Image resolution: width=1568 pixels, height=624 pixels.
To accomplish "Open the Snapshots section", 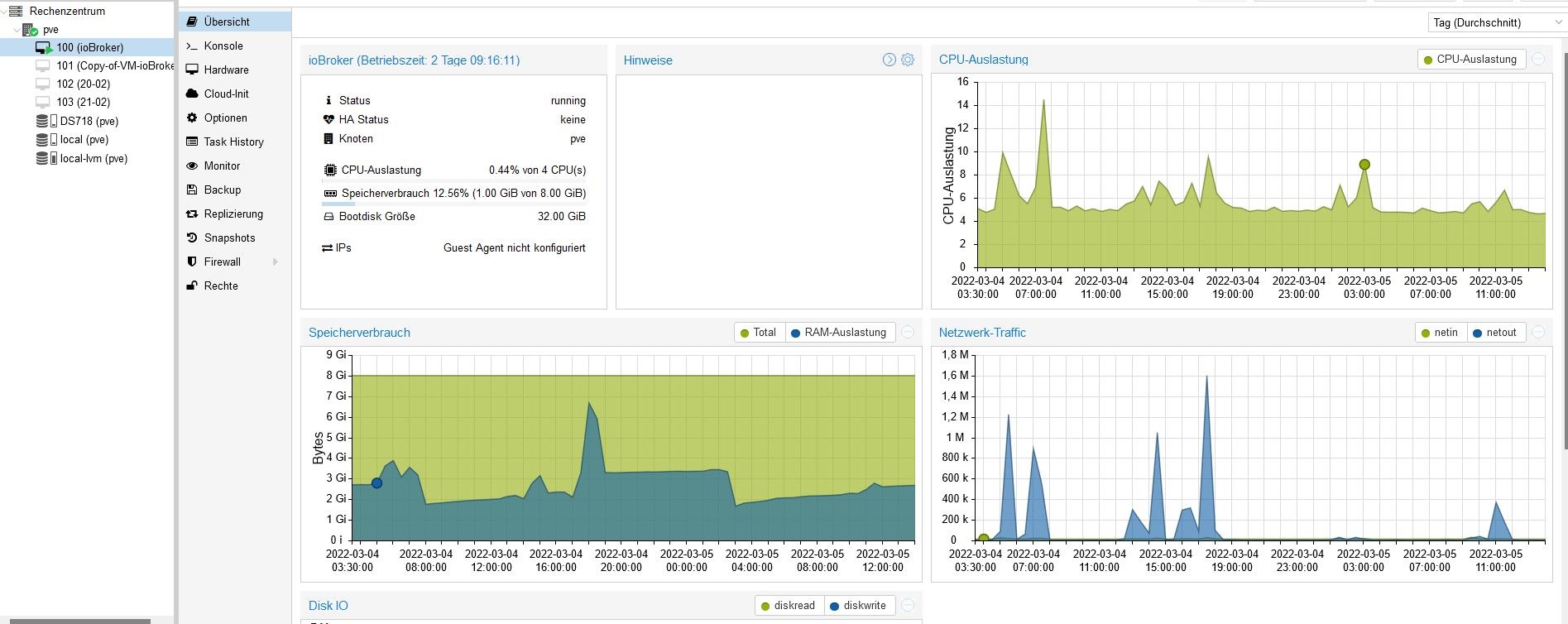I will click(x=235, y=238).
